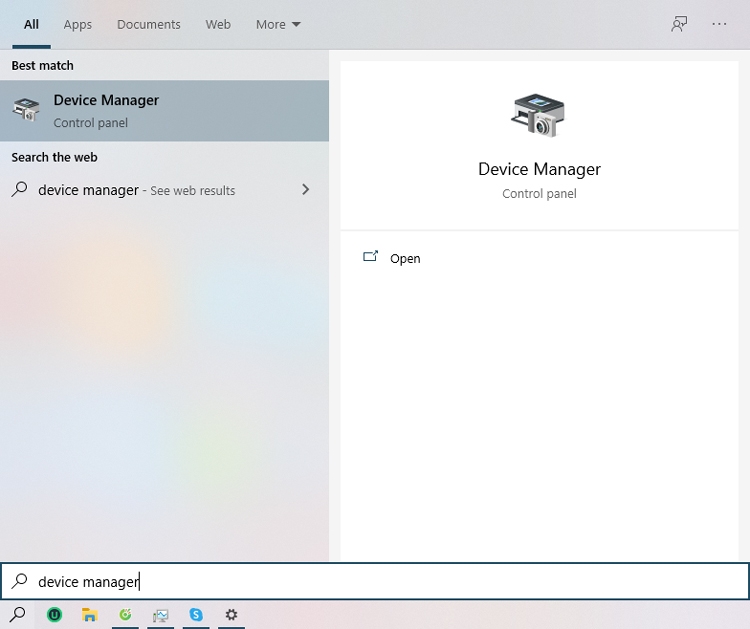750x629 pixels.
Task: Click Device Manager title in preview pane
Action: coord(539,169)
